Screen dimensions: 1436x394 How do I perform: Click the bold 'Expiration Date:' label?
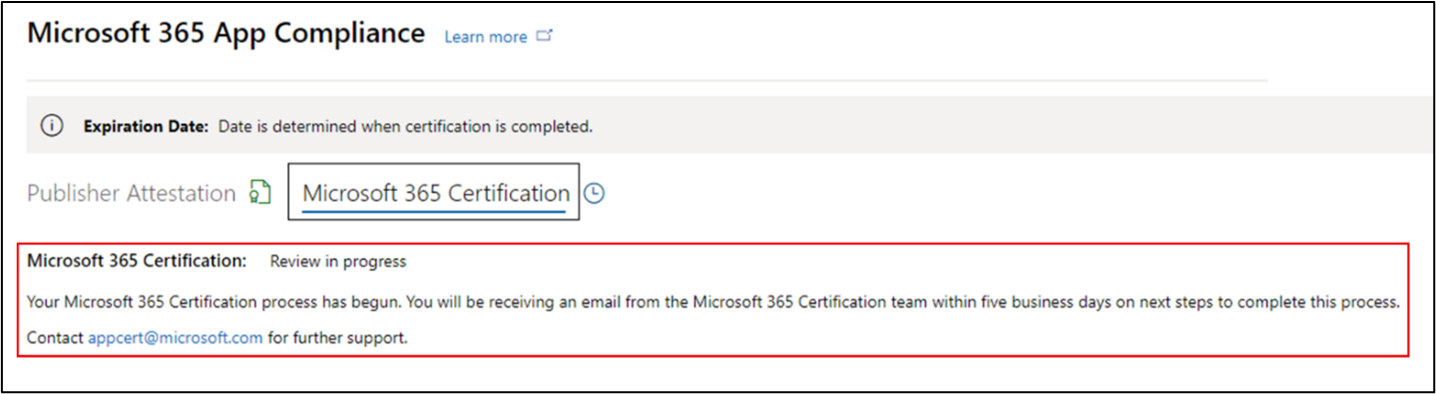pos(146,127)
